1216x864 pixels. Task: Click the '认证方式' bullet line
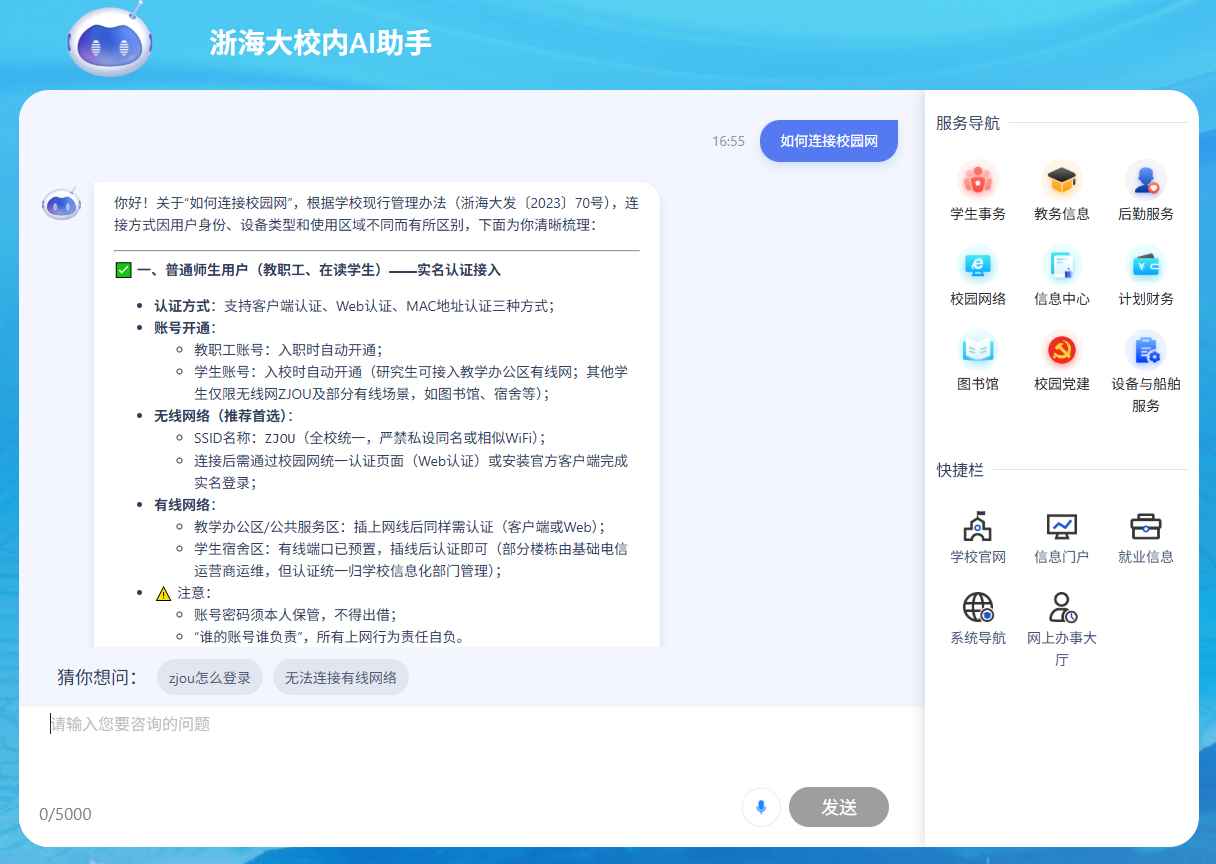354,306
